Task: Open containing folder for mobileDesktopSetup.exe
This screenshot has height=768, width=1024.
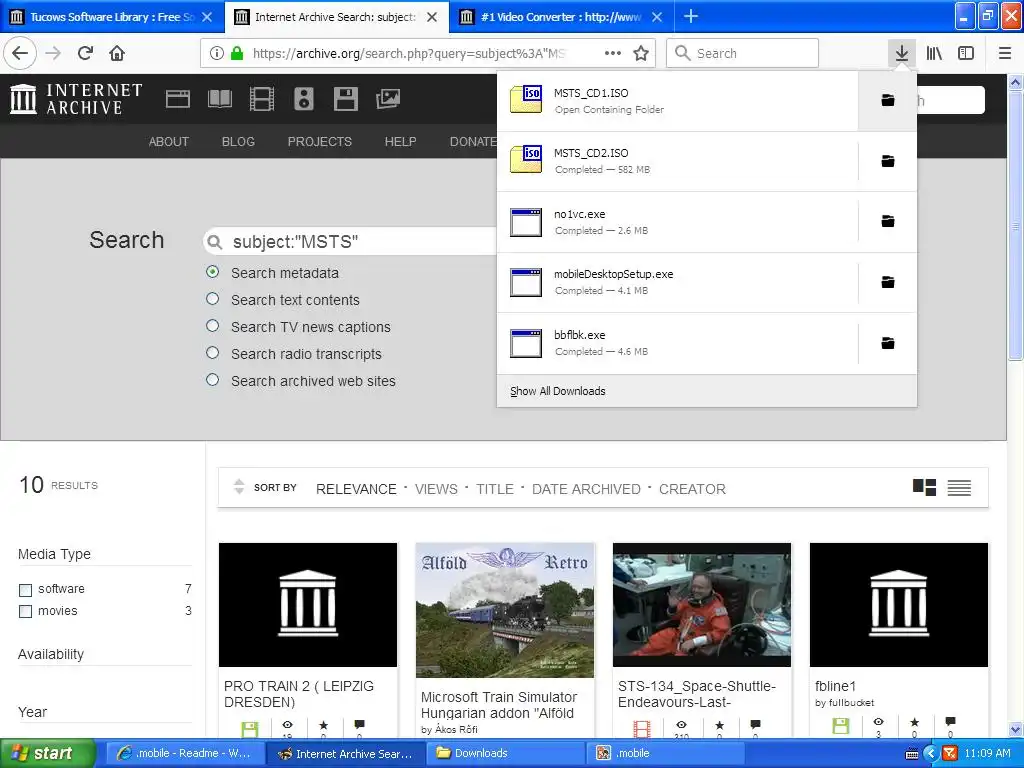Action: 888,282
